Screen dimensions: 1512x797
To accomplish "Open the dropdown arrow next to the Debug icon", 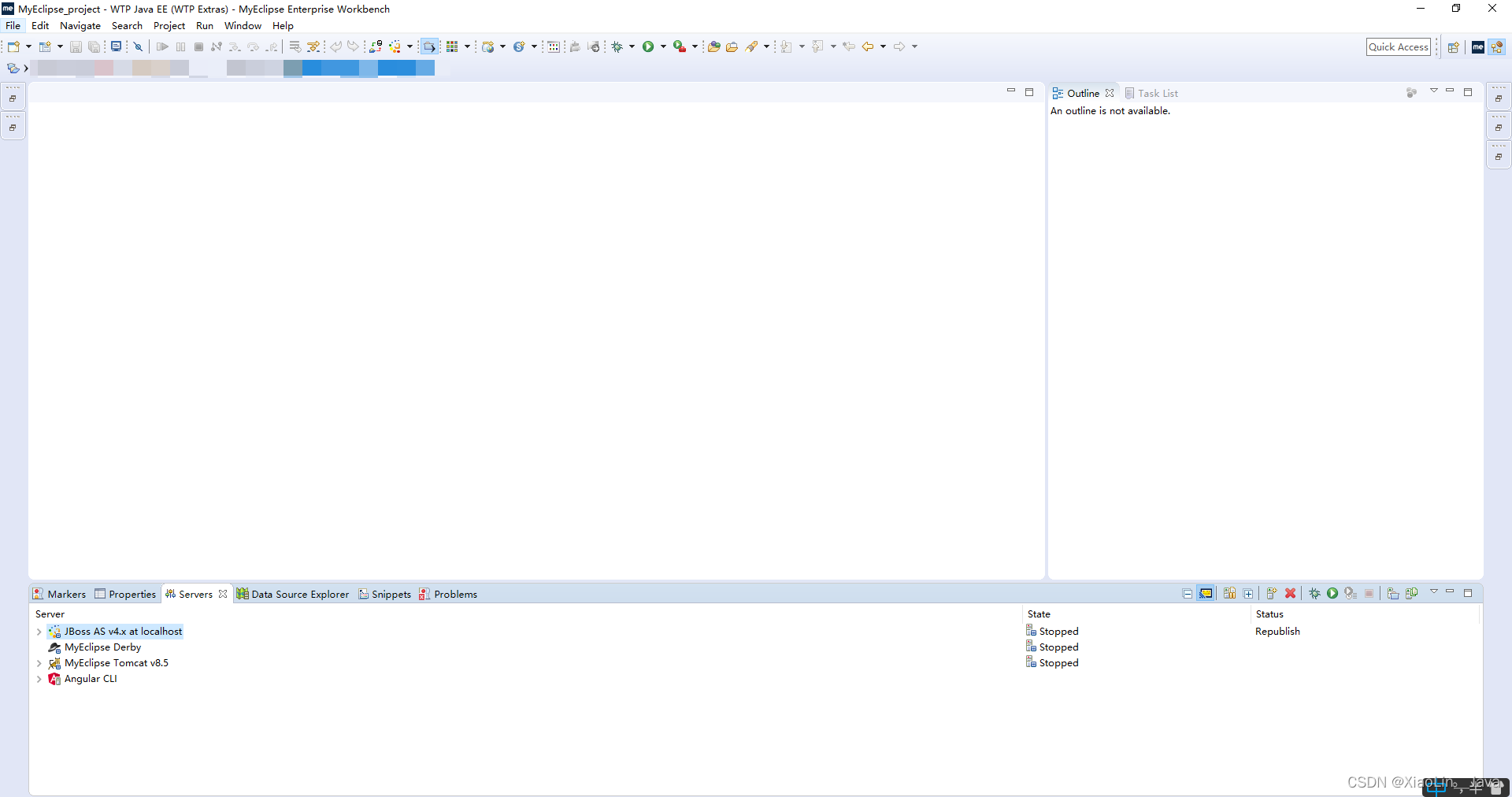I will pyautogui.click(x=632, y=46).
